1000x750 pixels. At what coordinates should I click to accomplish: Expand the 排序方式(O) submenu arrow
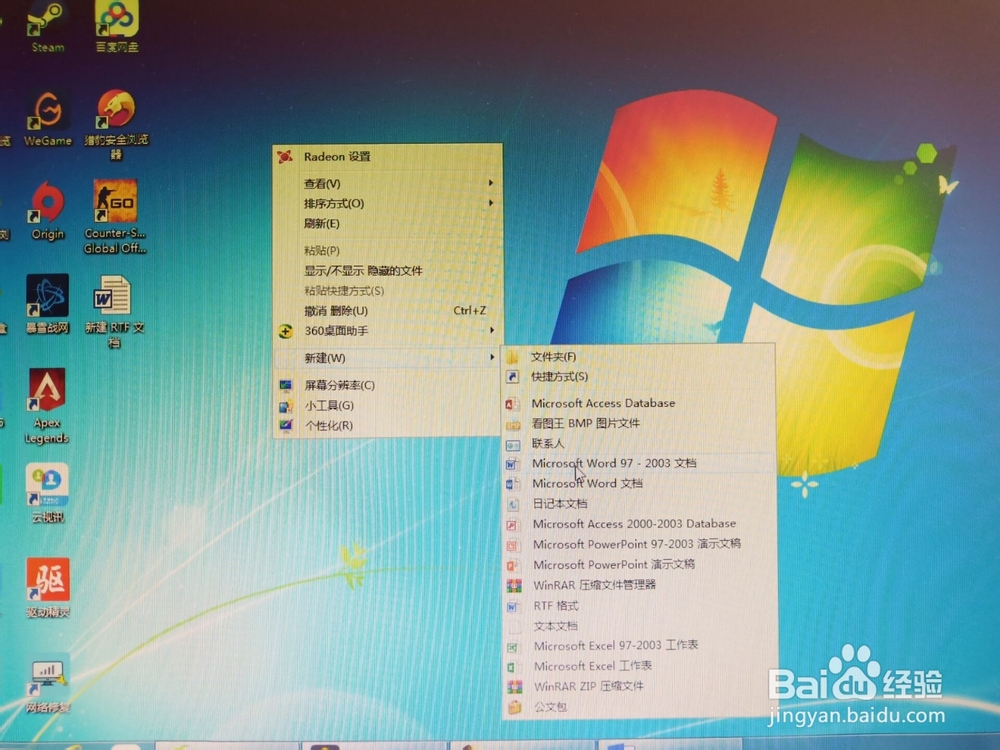490,203
